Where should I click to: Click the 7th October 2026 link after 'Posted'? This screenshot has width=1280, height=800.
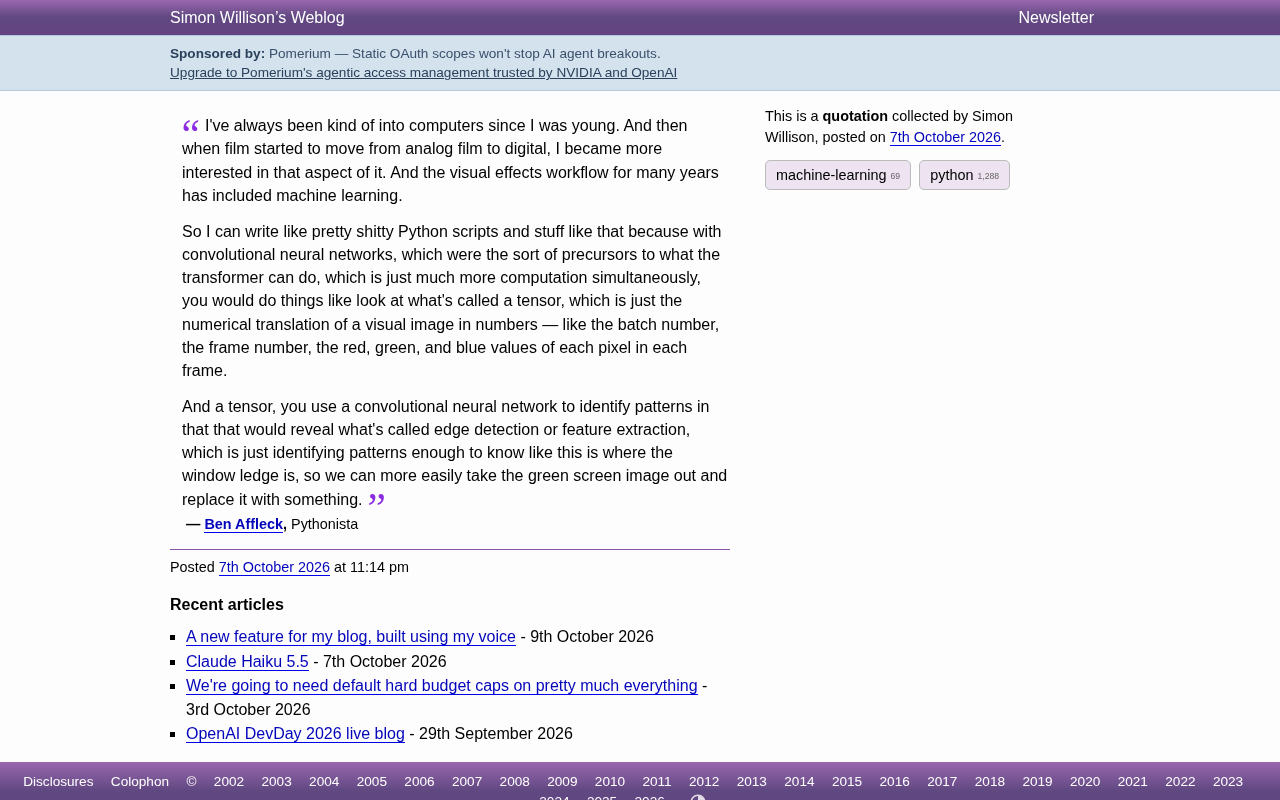(x=274, y=567)
